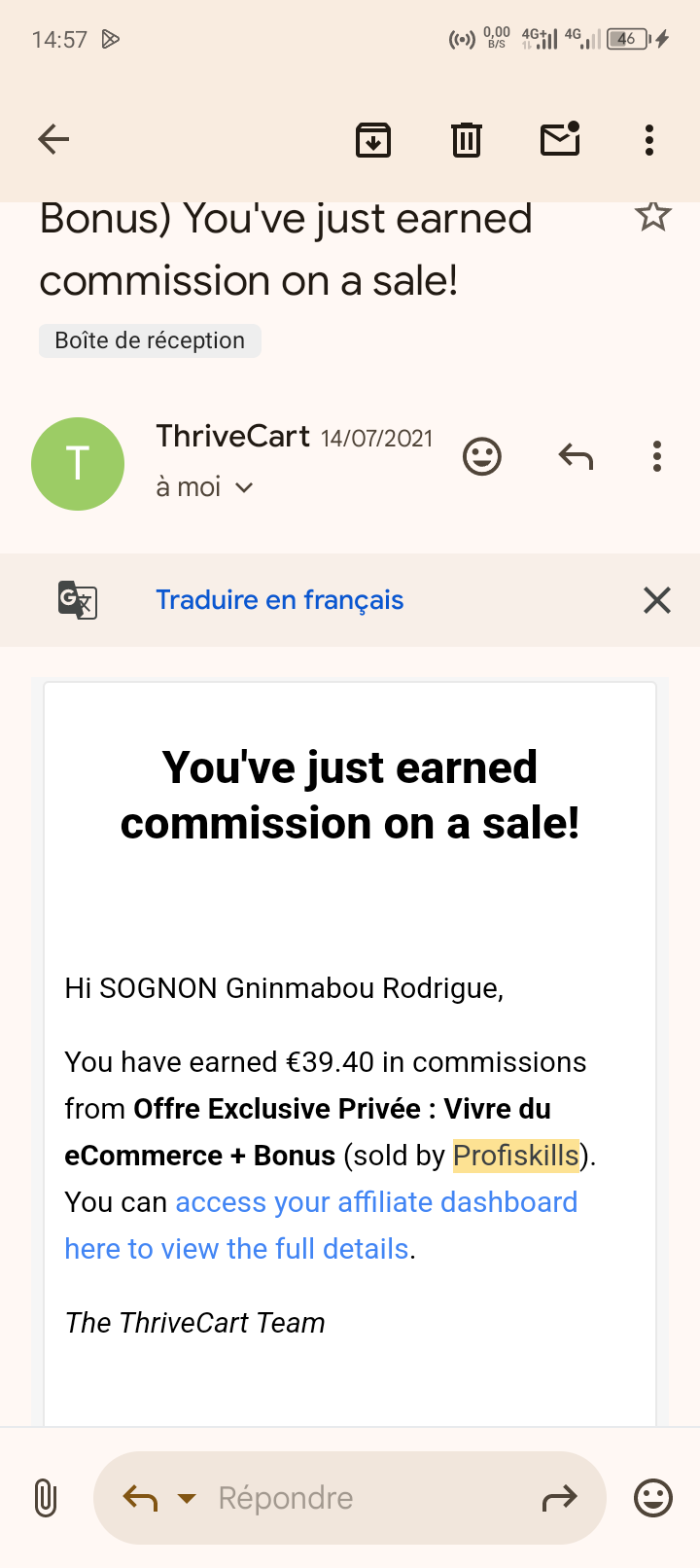Mark email as unread with the envelope icon
This screenshot has height=1568, width=700.
[x=560, y=139]
